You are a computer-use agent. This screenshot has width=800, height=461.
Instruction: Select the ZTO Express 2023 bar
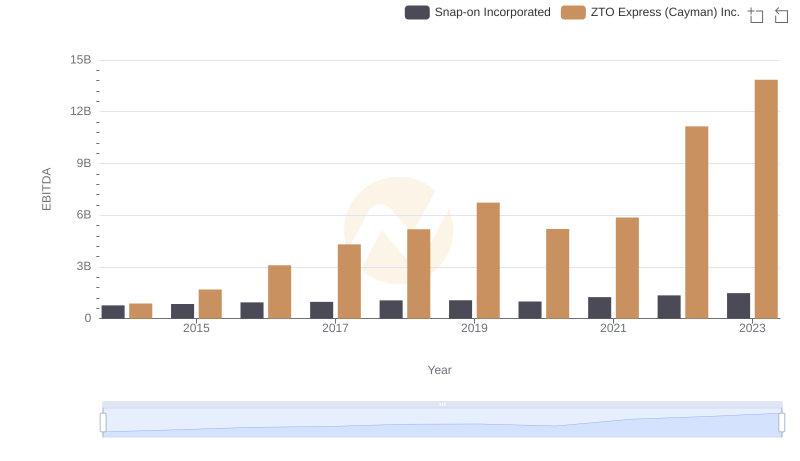(766, 199)
